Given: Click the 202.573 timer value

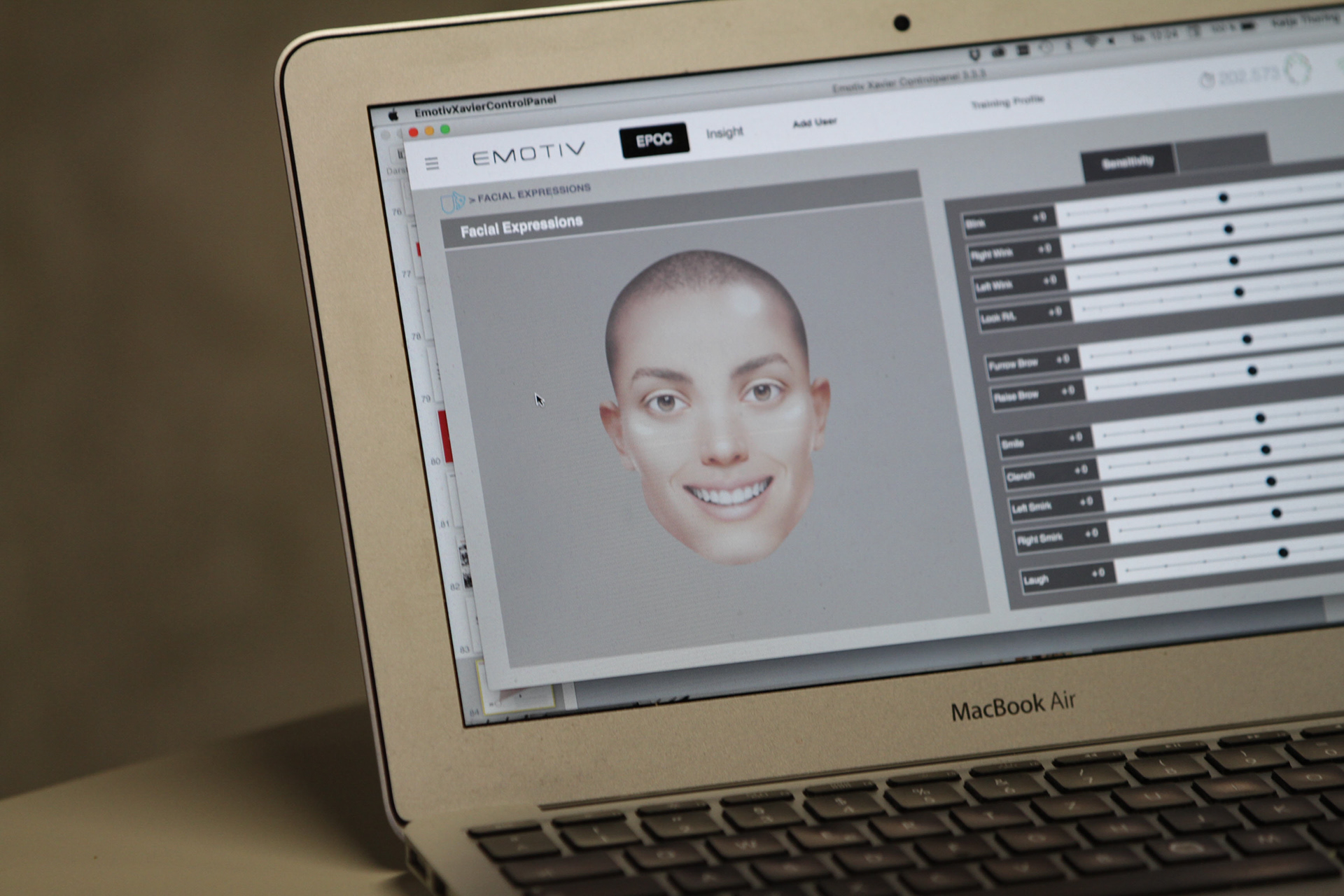Looking at the screenshot, I should (x=1250, y=75).
